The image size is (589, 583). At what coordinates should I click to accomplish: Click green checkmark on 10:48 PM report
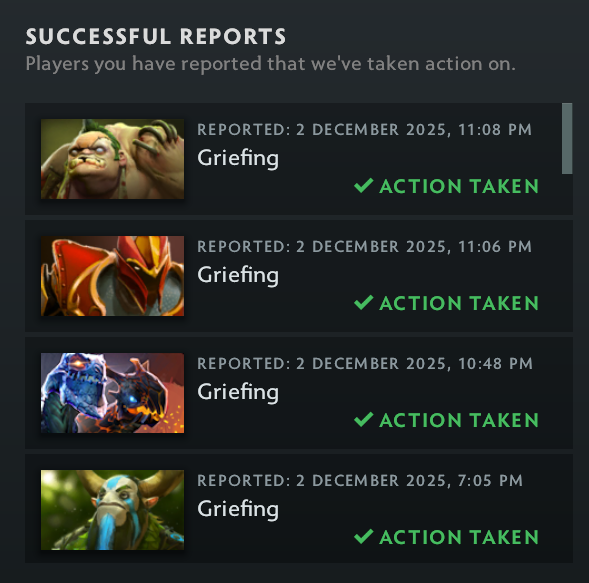pyautogui.click(x=364, y=419)
